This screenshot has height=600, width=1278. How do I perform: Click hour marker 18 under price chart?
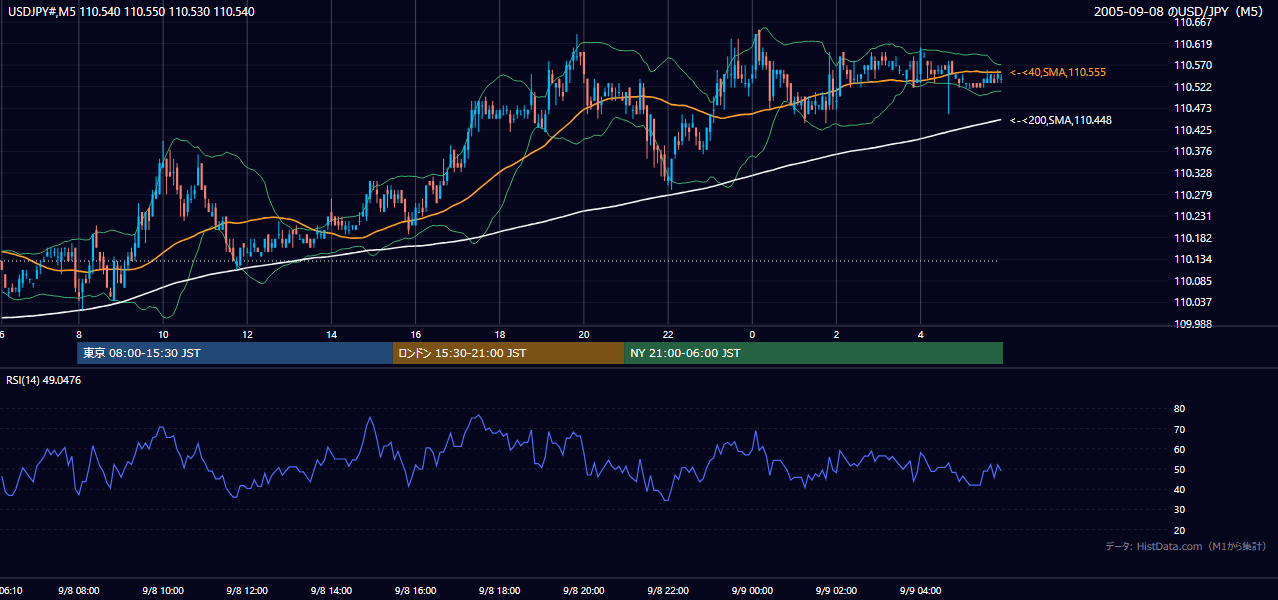click(499, 335)
